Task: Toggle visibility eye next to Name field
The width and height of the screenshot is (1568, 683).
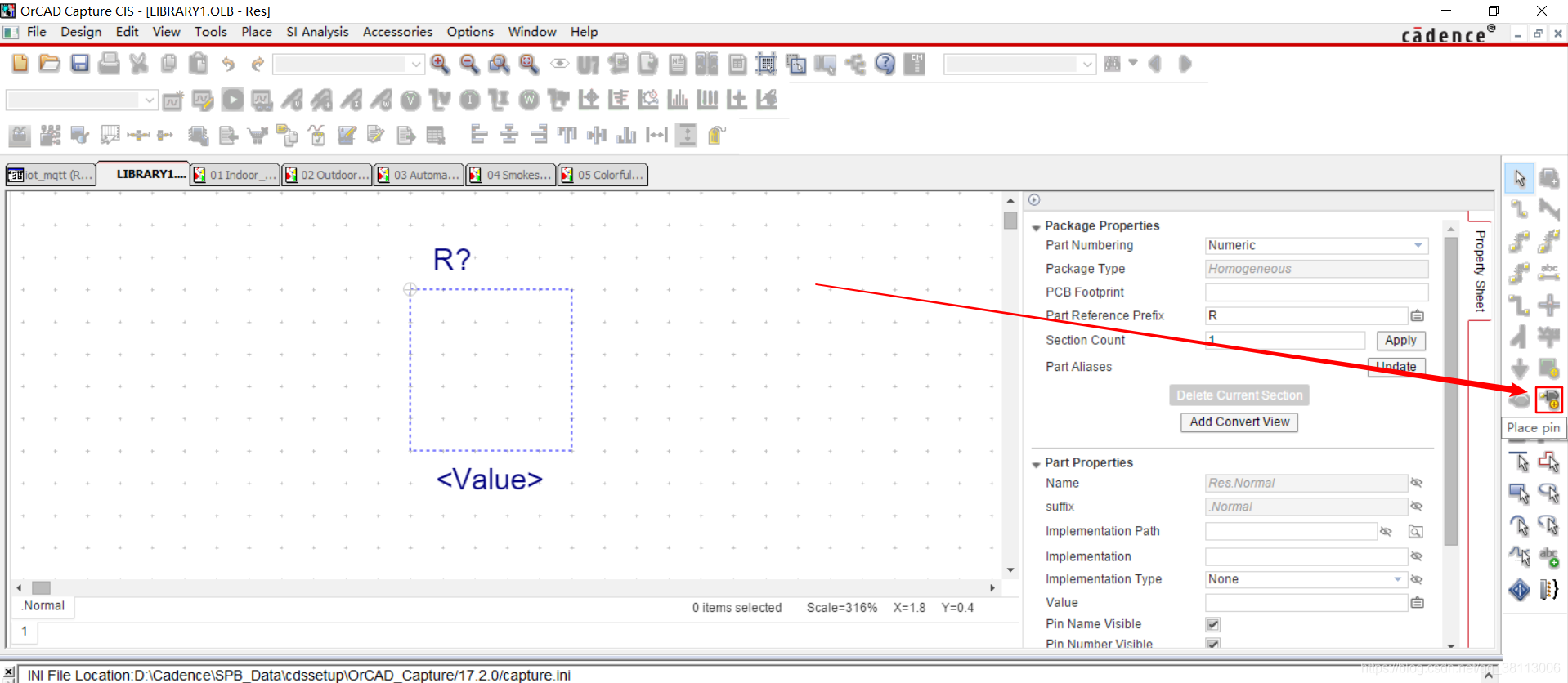Action: pos(1417,483)
